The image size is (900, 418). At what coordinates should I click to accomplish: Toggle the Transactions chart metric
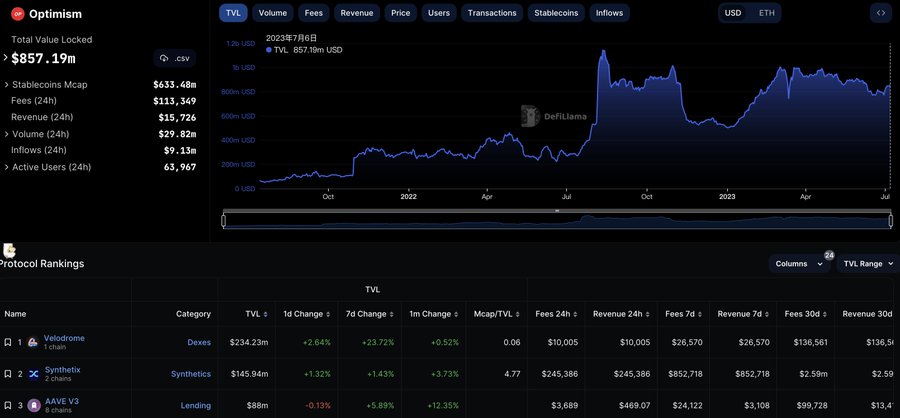492,13
